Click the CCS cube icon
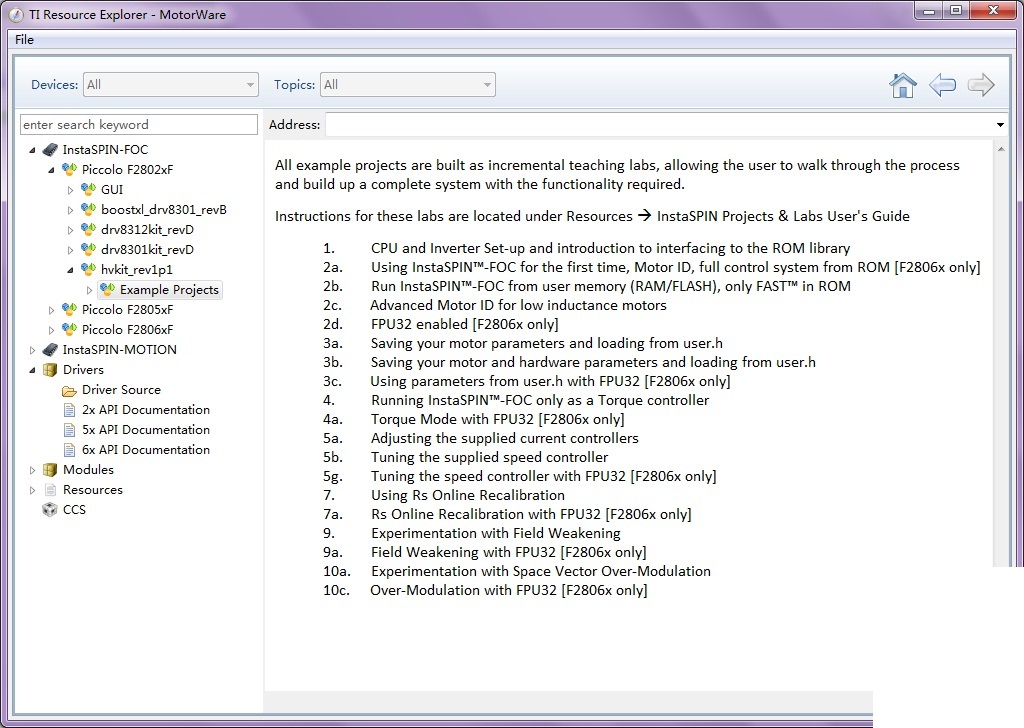Screen dimensions: 1024x728 (x=50, y=509)
